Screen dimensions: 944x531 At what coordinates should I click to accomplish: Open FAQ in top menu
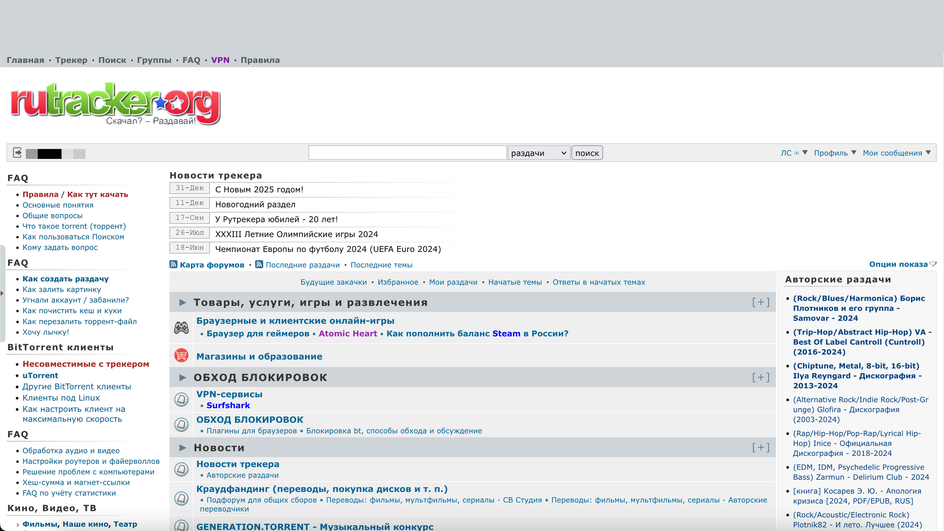[191, 60]
